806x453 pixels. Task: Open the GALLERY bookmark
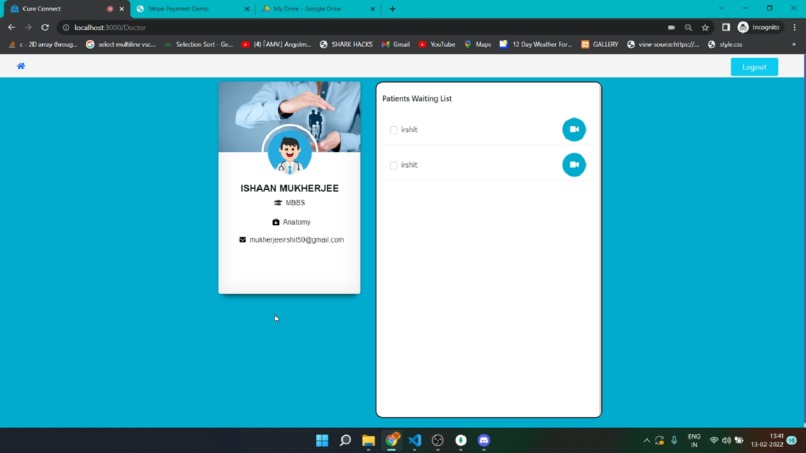click(599, 45)
